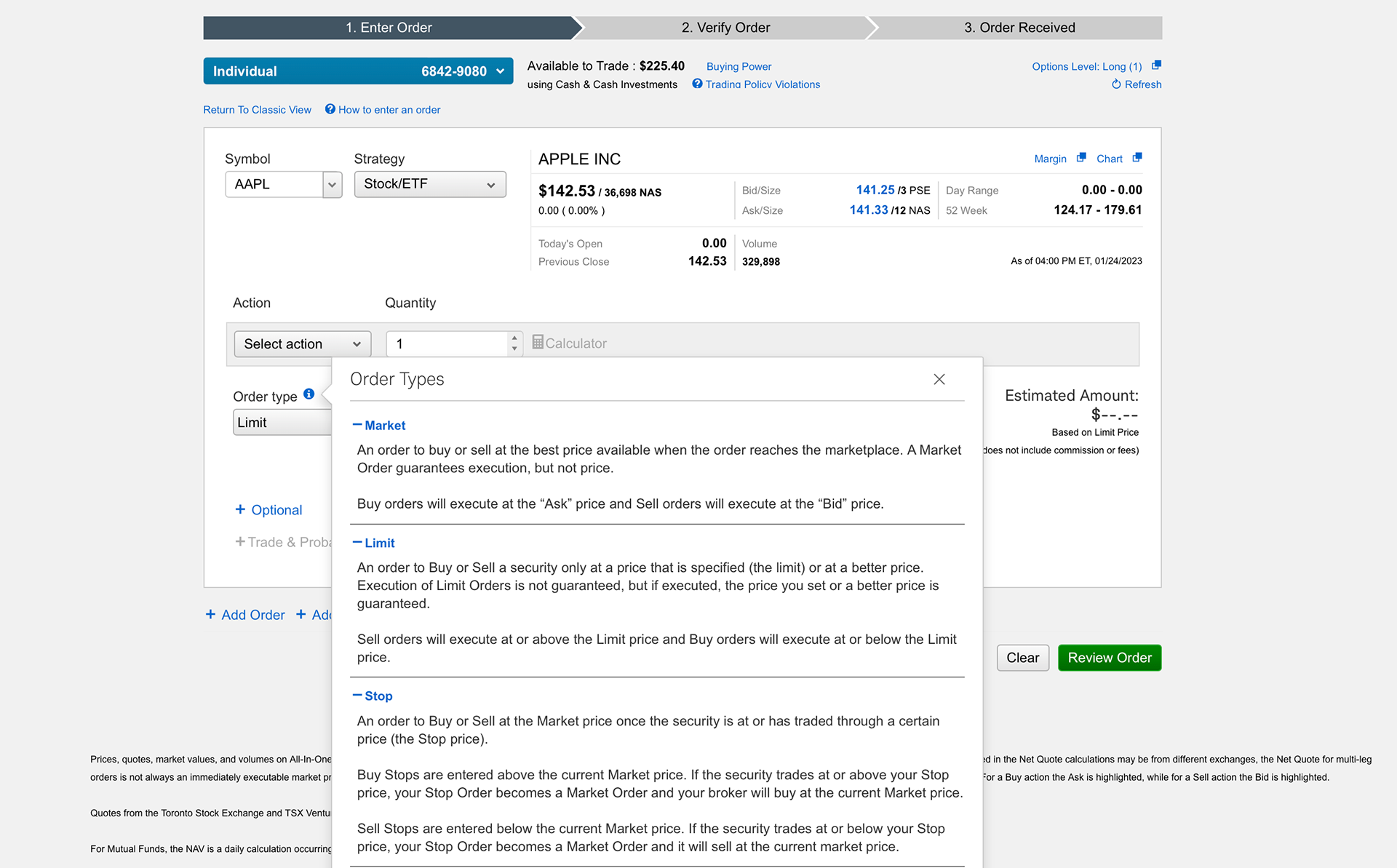Open the Strategy Stock/ETF dropdown

click(x=429, y=184)
